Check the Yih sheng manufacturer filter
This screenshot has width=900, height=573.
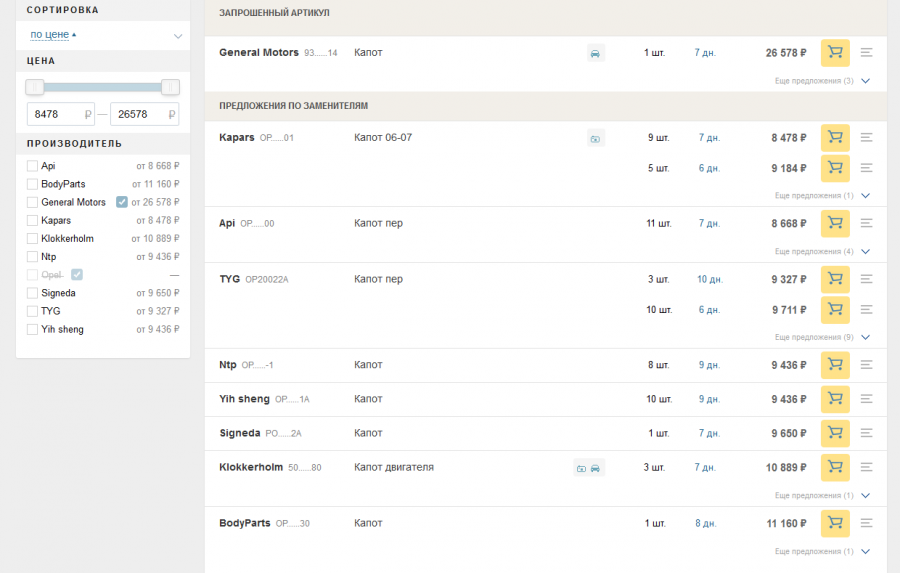pos(32,330)
